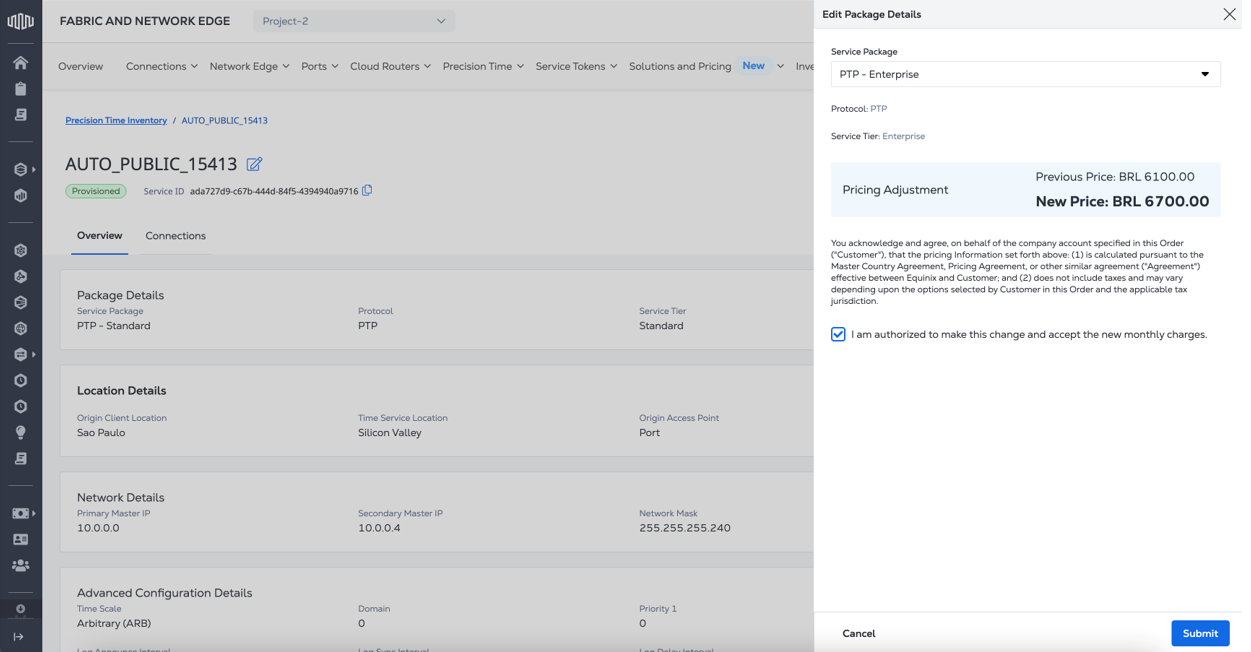
Task: Click the chevron next to New
Action: pyautogui.click(x=780, y=66)
